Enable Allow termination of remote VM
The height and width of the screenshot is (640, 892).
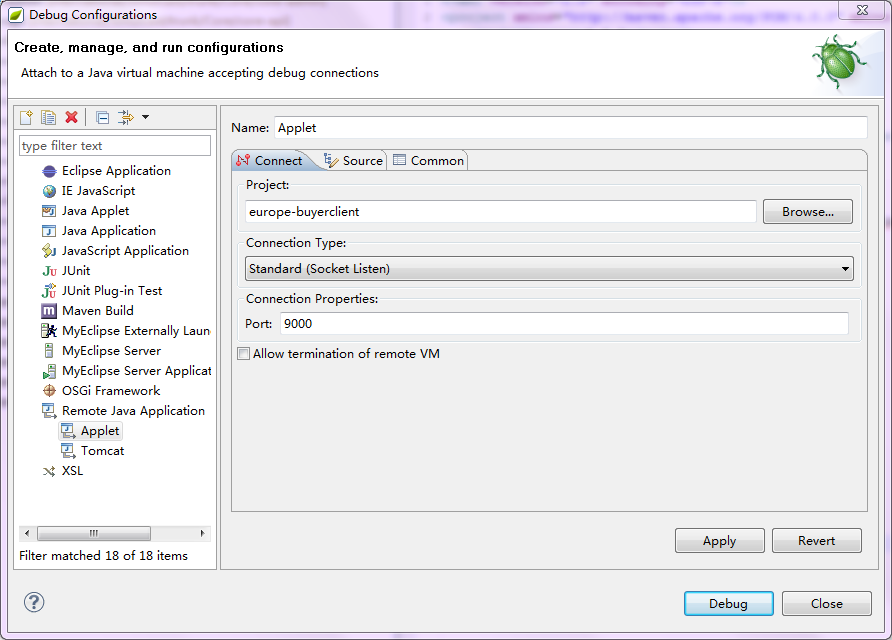tap(243, 354)
